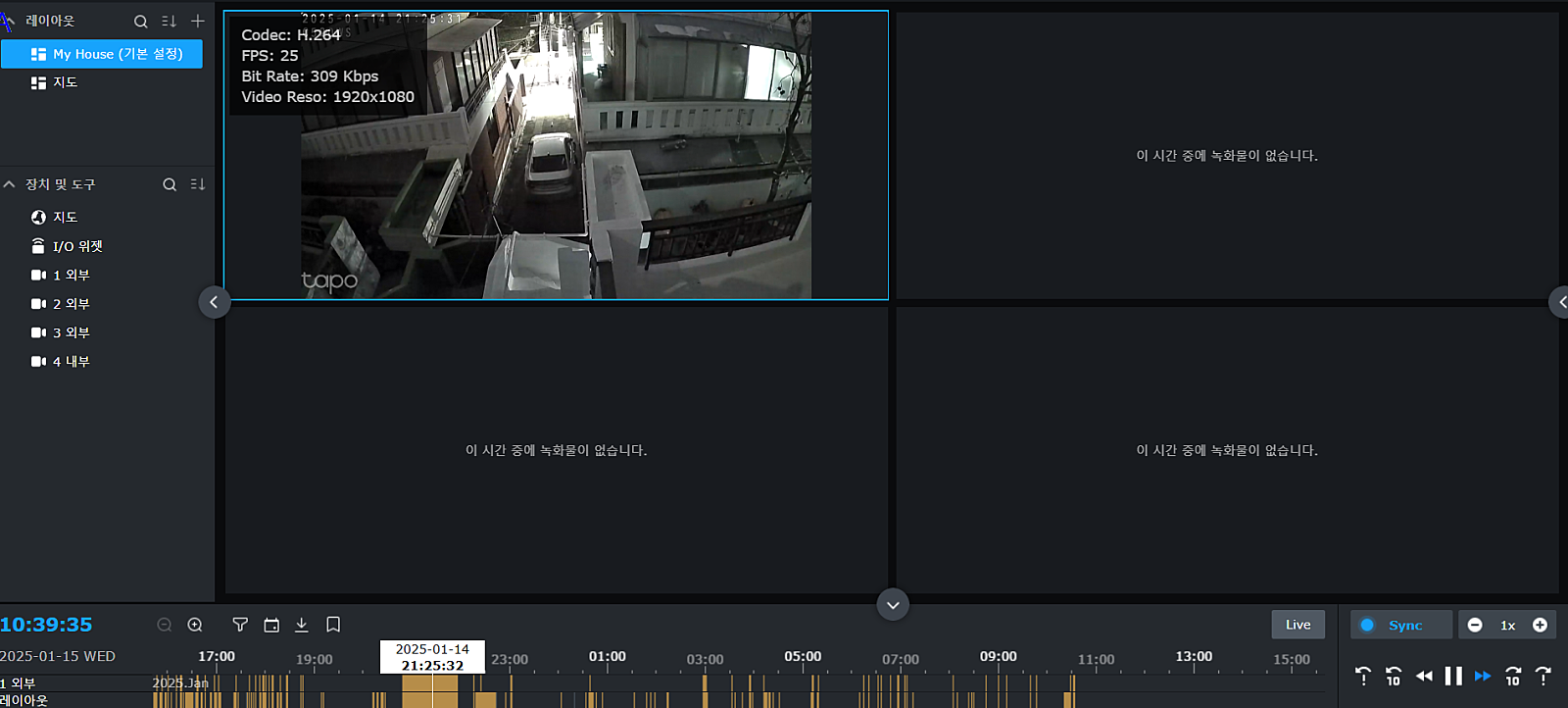Select the My House layout
This screenshot has height=708, width=1568.
(x=102, y=54)
